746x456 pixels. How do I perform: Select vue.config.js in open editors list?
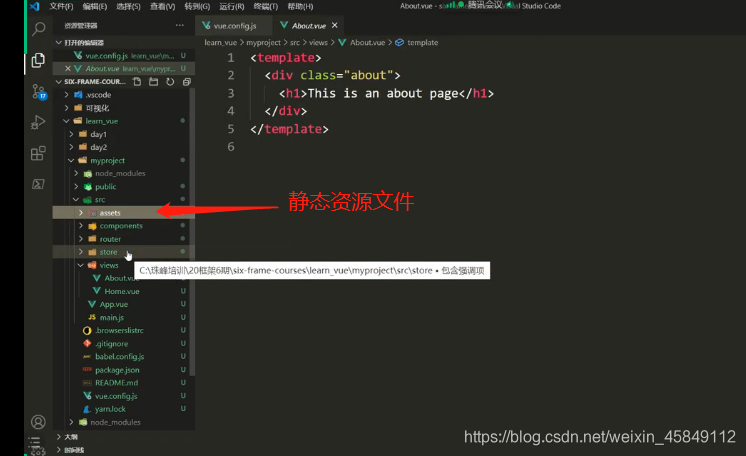[124, 56]
